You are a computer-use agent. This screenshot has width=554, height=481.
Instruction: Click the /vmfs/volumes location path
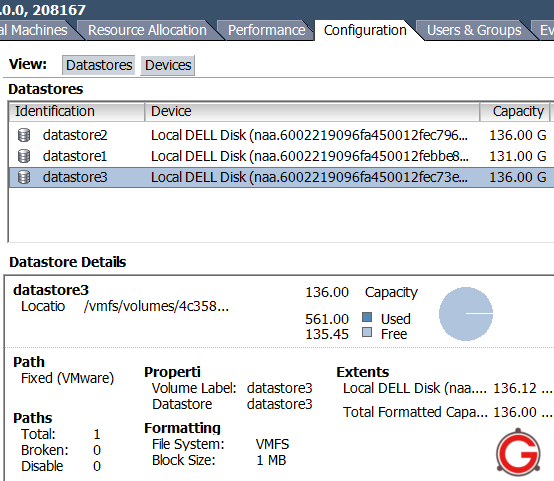pyautogui.click(x=157, y=306)
